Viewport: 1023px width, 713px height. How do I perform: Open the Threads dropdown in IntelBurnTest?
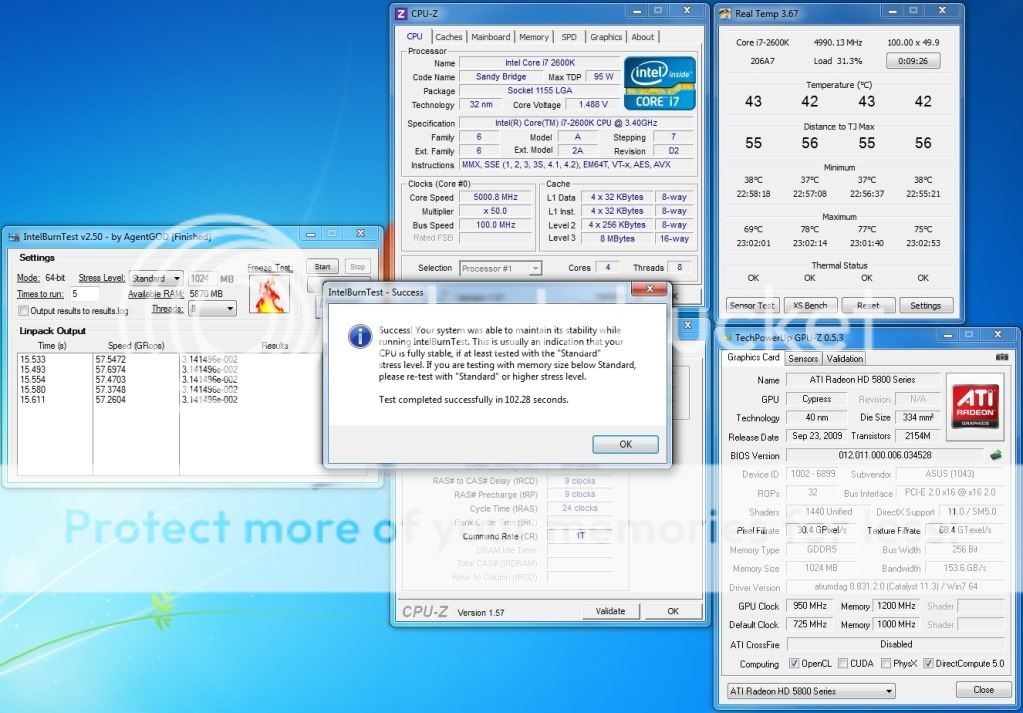213,309
